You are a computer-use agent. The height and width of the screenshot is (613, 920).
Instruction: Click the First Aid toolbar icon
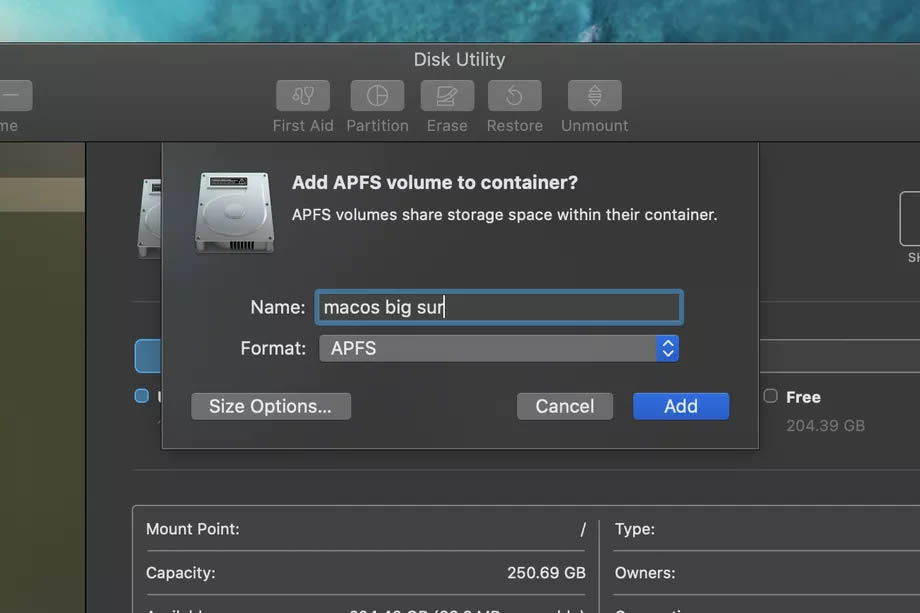[302, 96]
